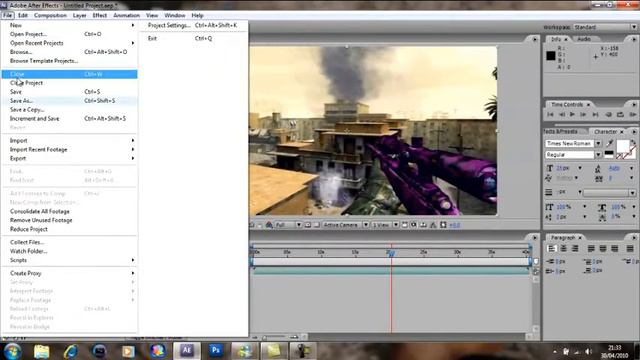Click the vertical scale icon in Character

point(550,207)
